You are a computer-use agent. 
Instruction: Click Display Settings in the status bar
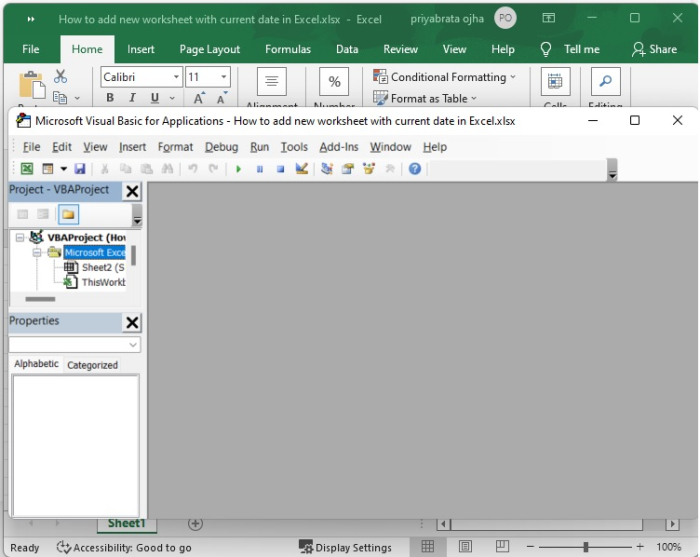coord(346,547)
